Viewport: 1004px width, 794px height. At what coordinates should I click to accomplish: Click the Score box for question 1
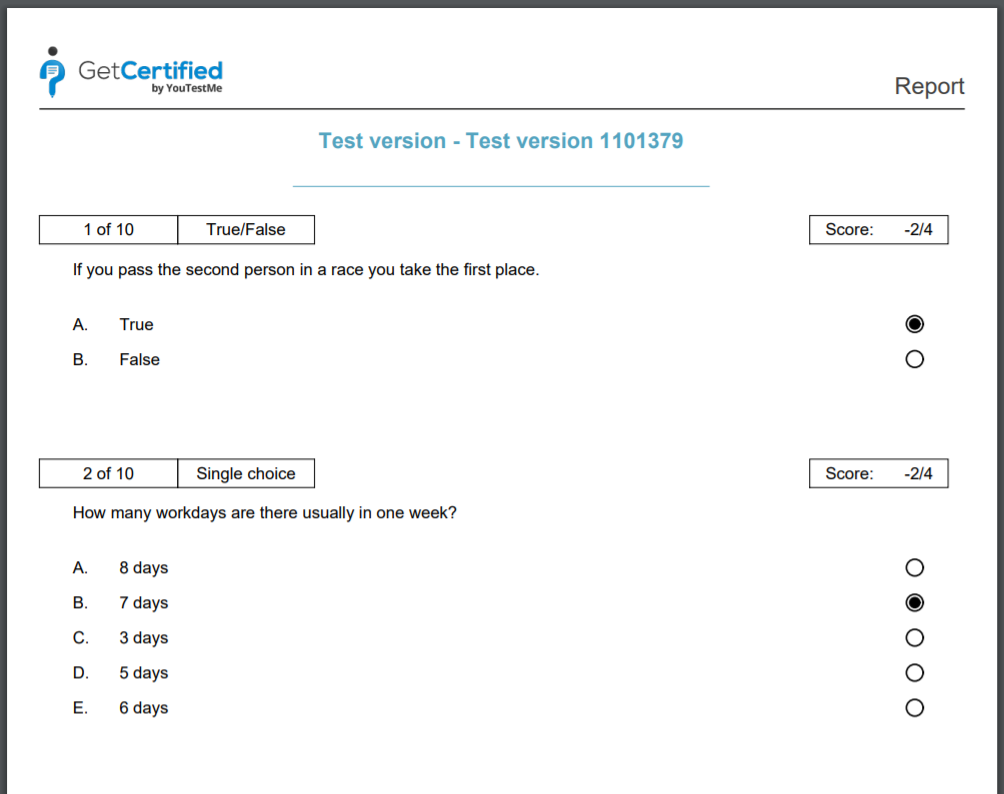(x=878, y=229)
